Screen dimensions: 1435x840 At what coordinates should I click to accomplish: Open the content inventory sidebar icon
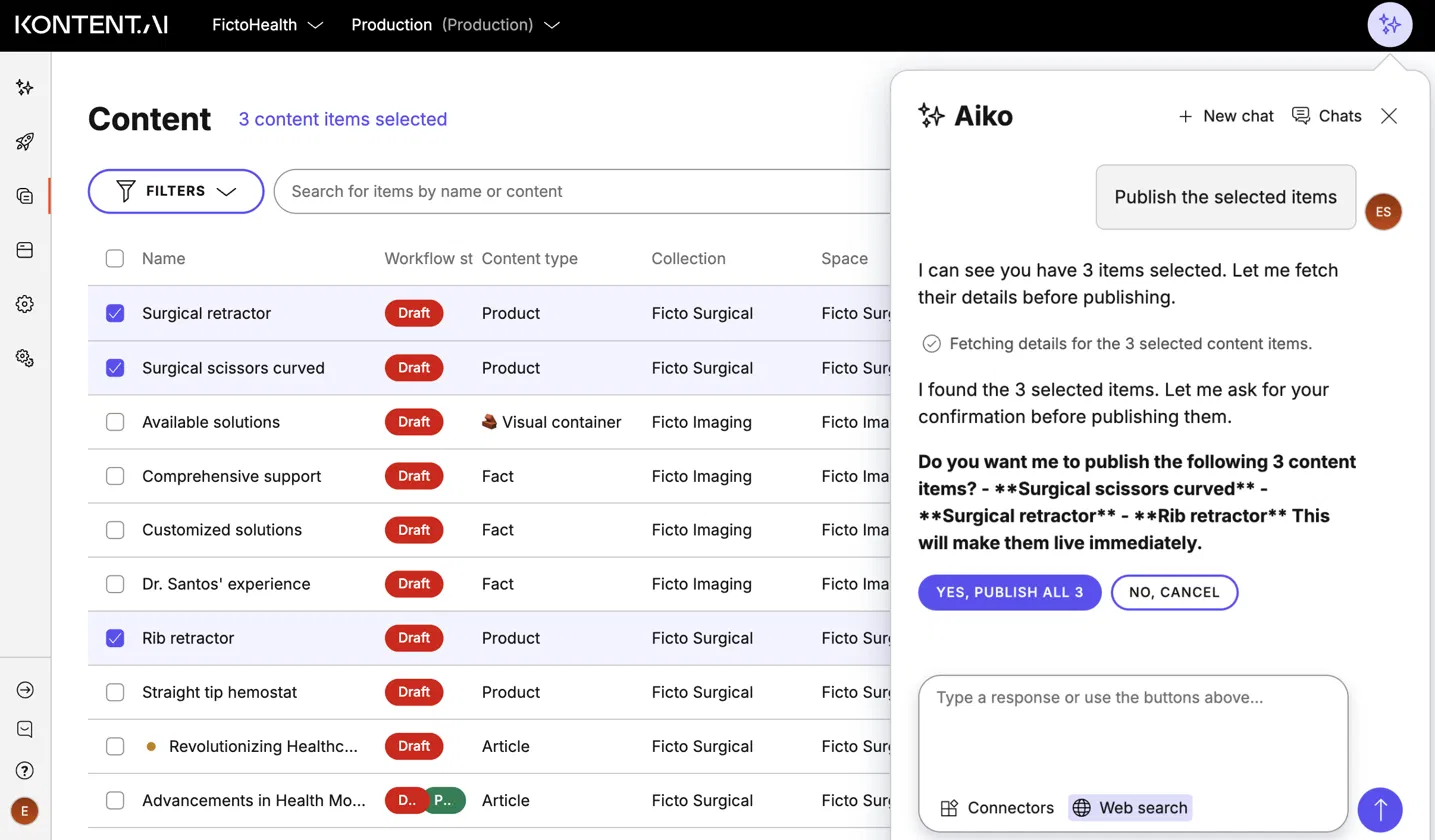pyautogui.click(x=25, y=196)
